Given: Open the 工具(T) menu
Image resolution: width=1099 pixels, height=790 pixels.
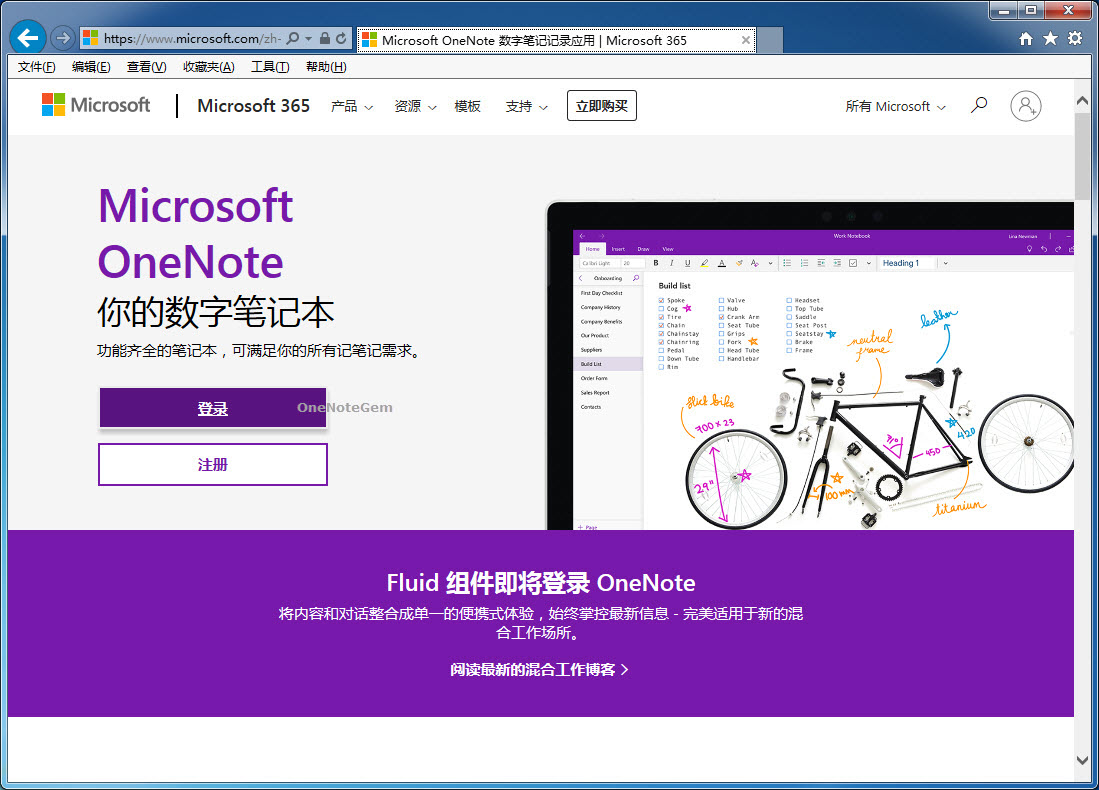Looking at the screenshot, I should (270, 67).
